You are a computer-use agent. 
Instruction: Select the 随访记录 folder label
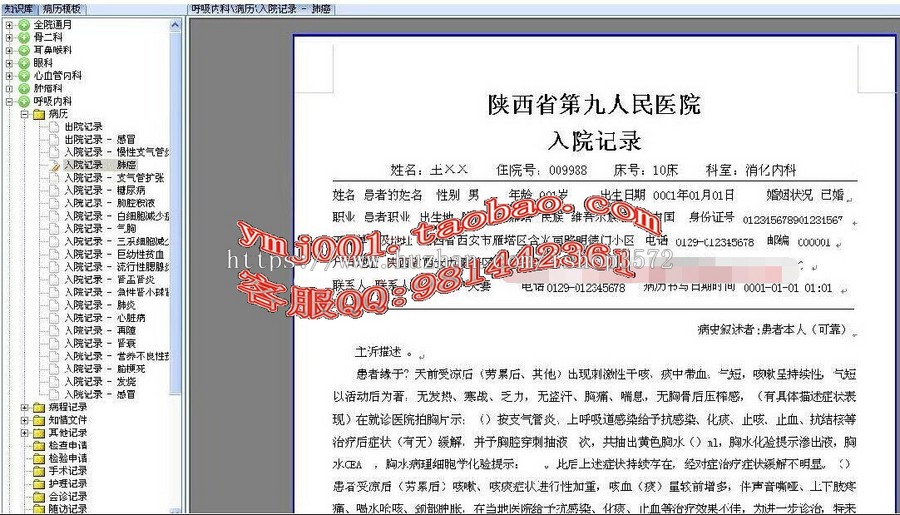click(68, 509)
